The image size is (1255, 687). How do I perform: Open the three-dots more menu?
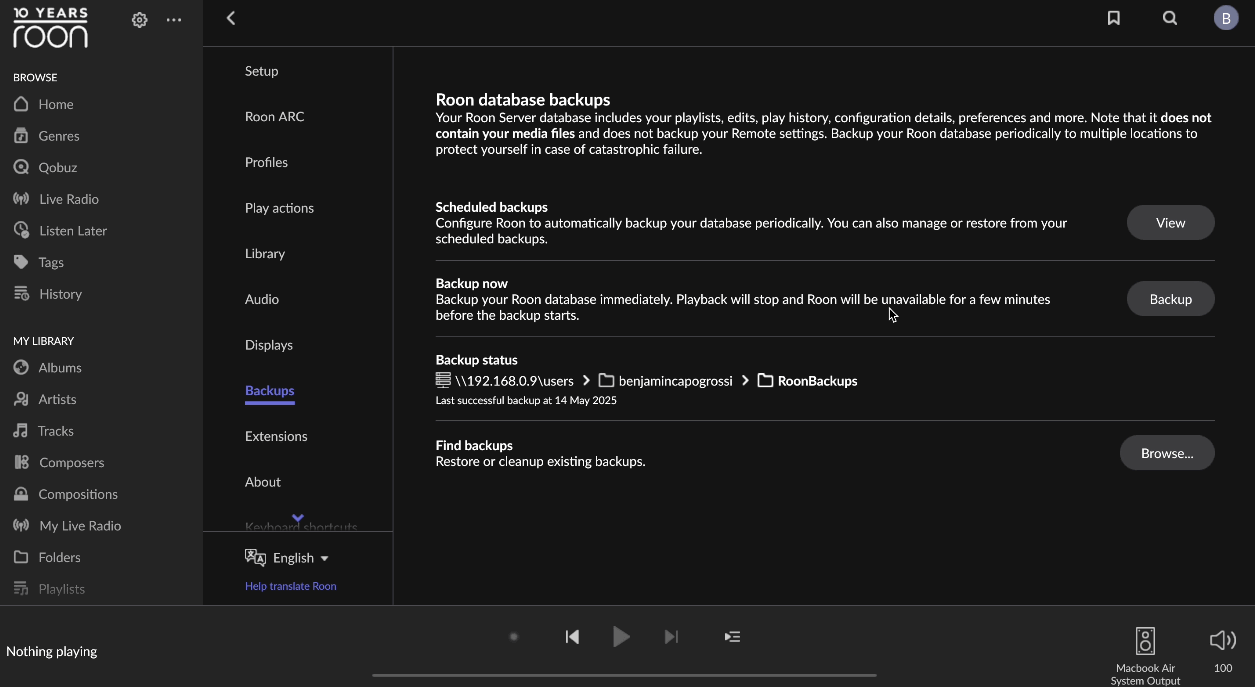click(x=174, y=20)
